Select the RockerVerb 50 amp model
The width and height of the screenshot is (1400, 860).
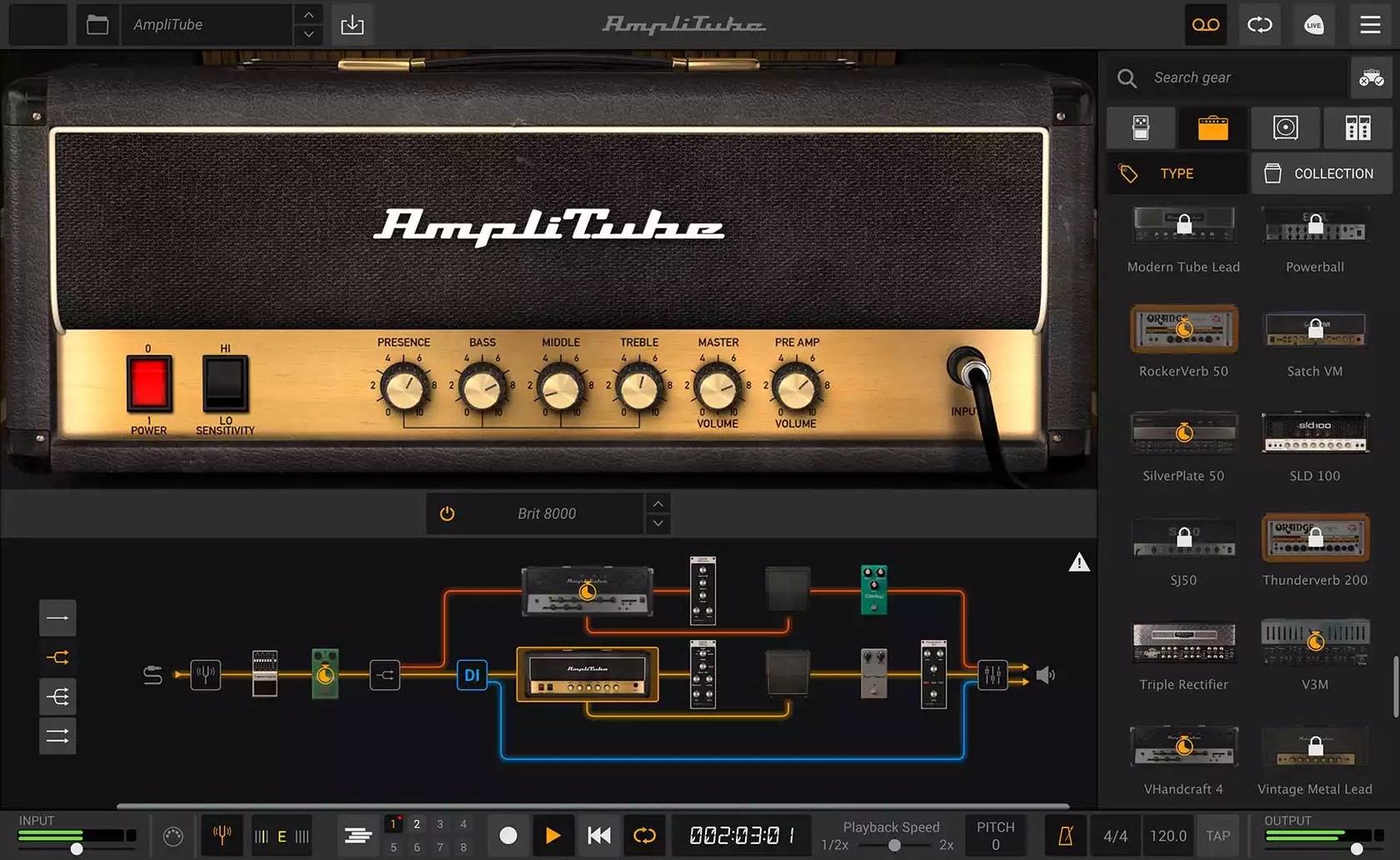[1183, 329]
